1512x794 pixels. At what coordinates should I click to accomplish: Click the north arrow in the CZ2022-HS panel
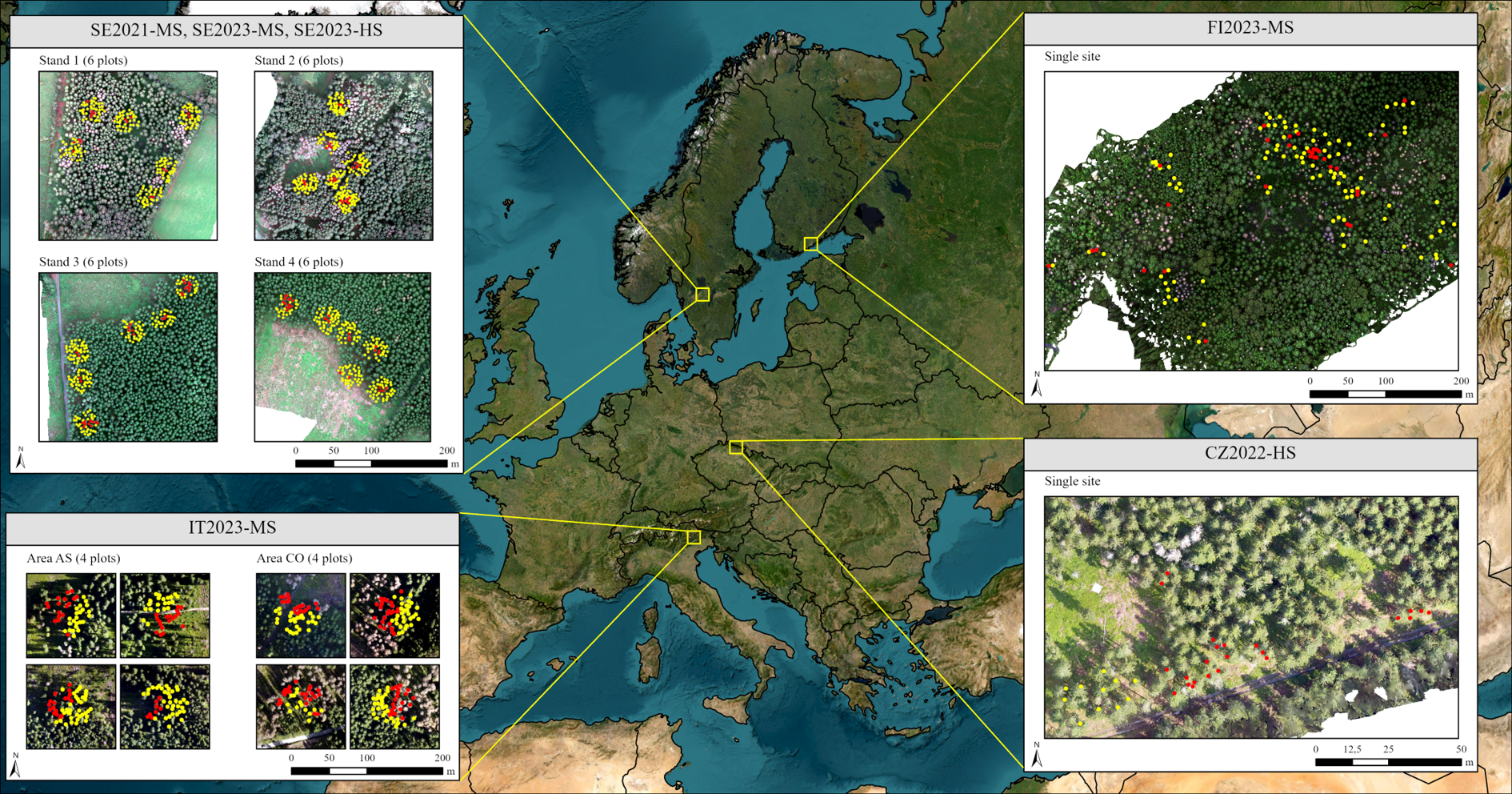point(1037,754)
